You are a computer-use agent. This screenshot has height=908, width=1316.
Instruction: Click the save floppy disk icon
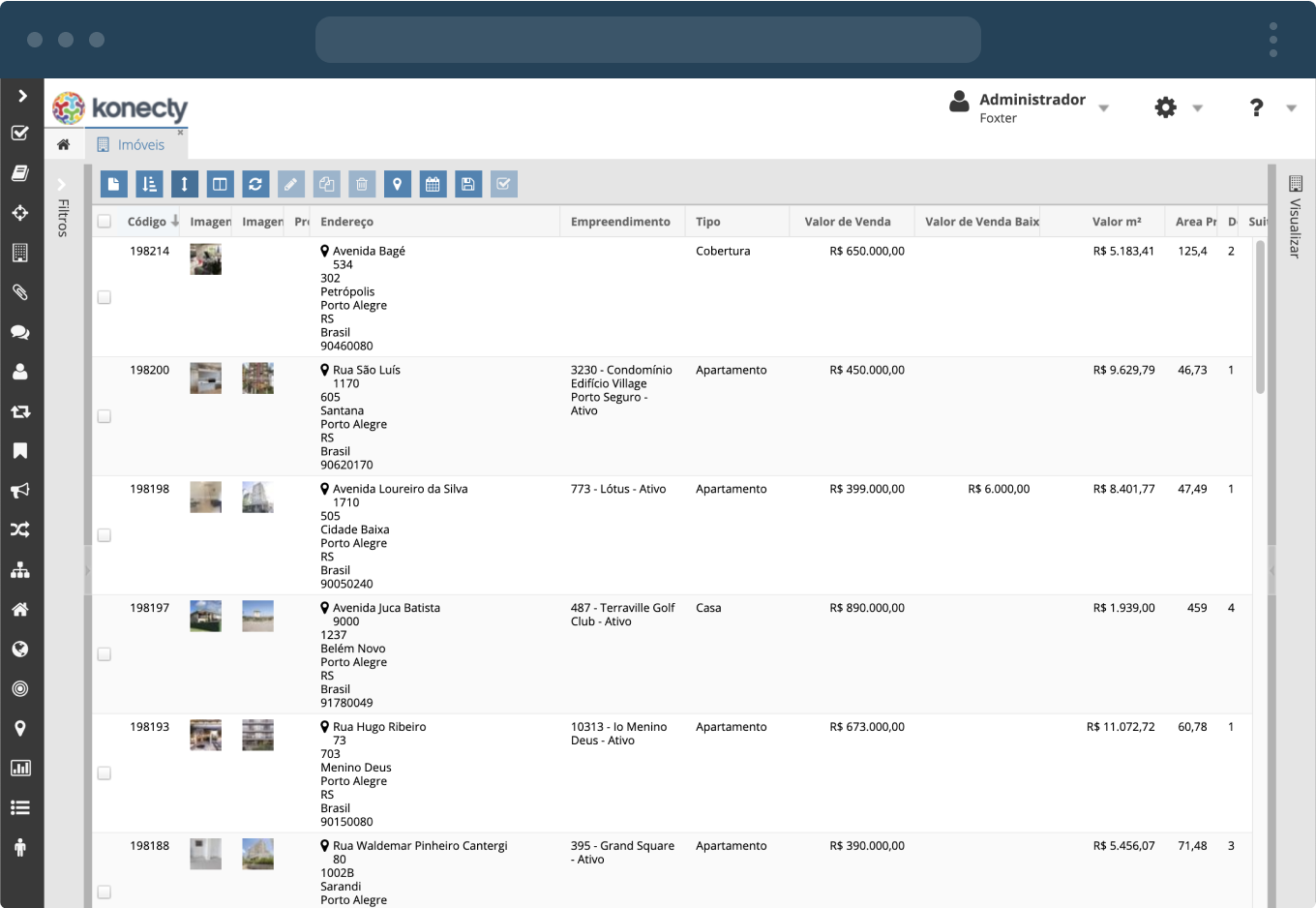point(468,184)
